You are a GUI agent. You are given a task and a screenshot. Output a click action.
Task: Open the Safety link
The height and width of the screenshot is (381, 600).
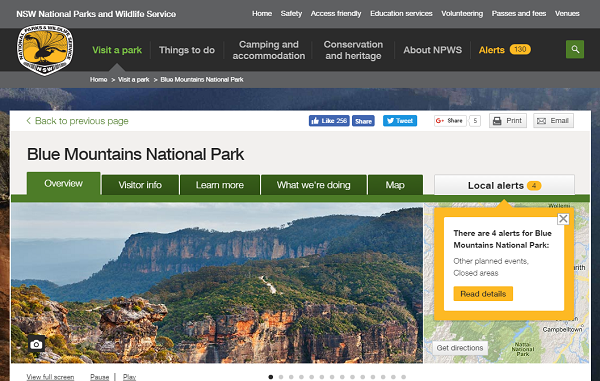291,14
